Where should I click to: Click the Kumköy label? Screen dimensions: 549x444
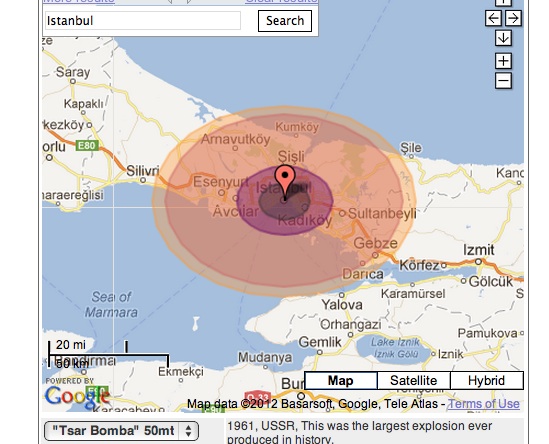click(297, 127)
